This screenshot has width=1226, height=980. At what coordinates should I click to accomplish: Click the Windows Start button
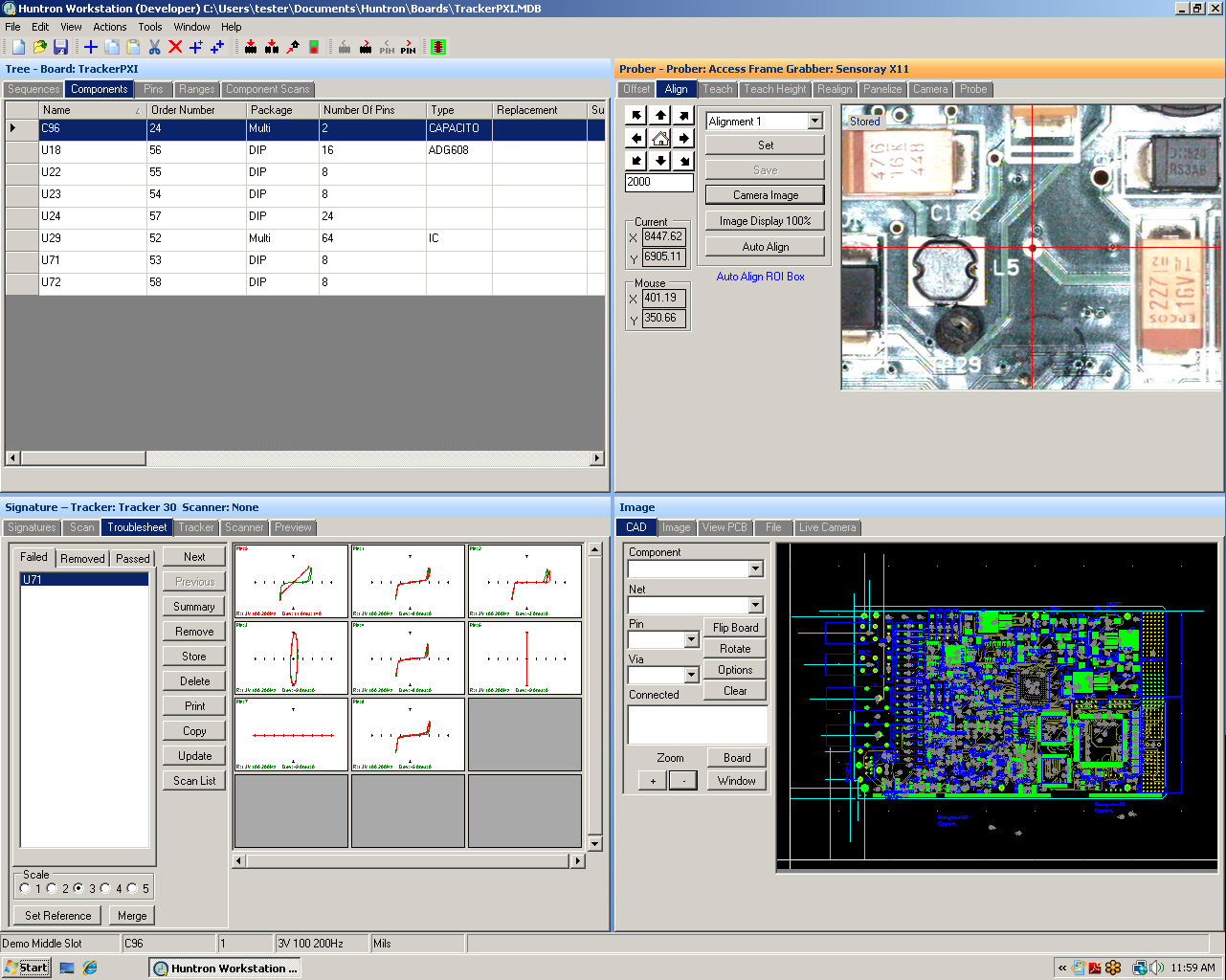pyautogui.click(x=26, y=968)
